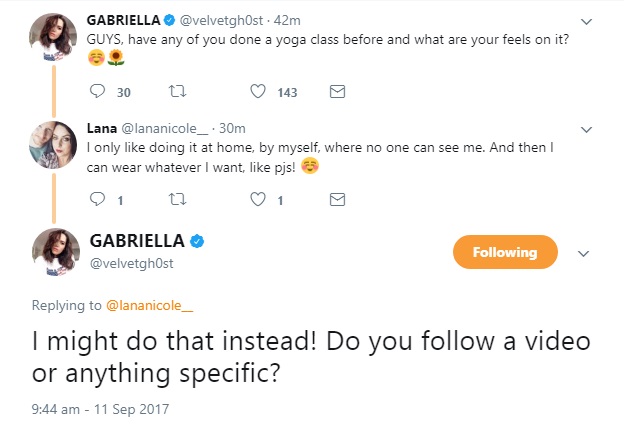Open Lana's profile via her name
This screenshot has width=624, height=428.
(101, 129)
